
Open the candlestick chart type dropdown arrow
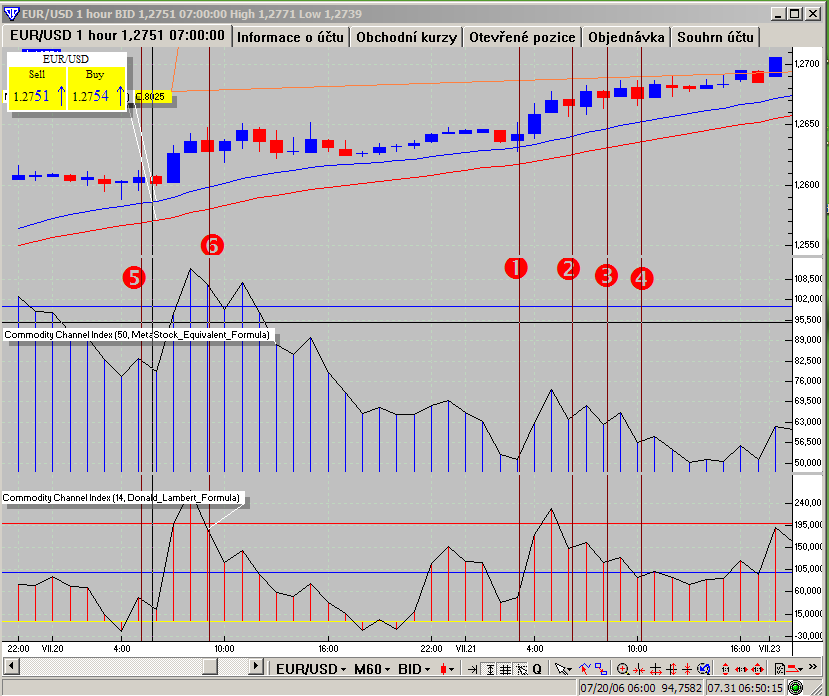click(452, 670)
